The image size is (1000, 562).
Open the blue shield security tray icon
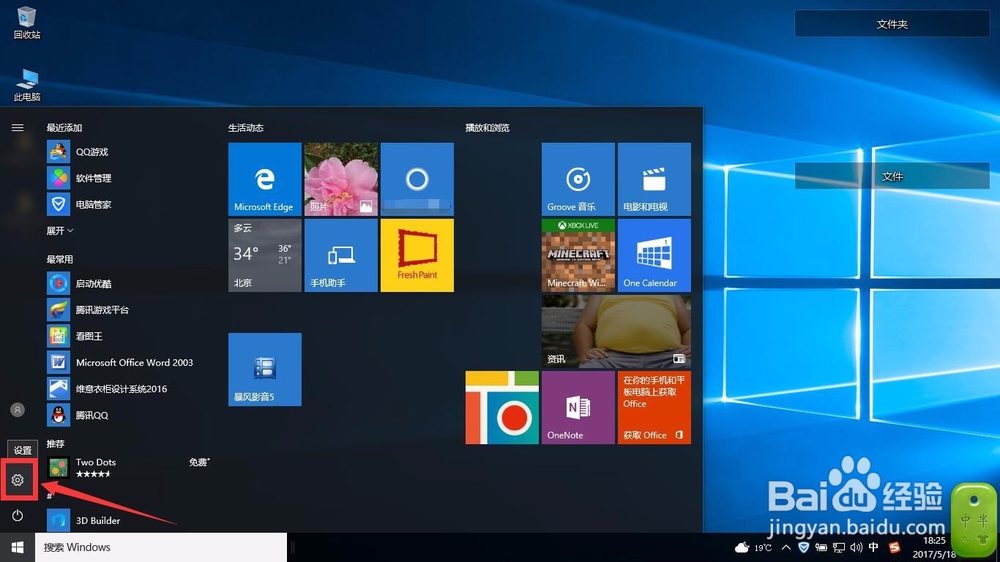[x=804, y=547]
